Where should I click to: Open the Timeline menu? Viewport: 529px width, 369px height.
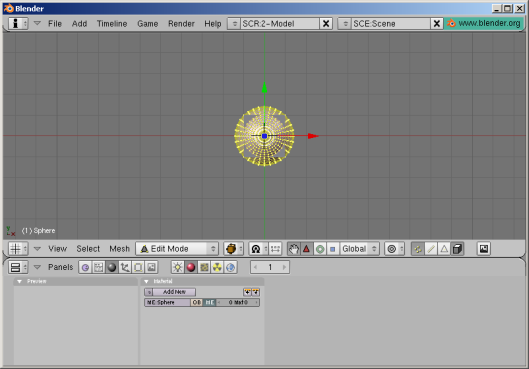pyautogui.click(x=112, y=24)
